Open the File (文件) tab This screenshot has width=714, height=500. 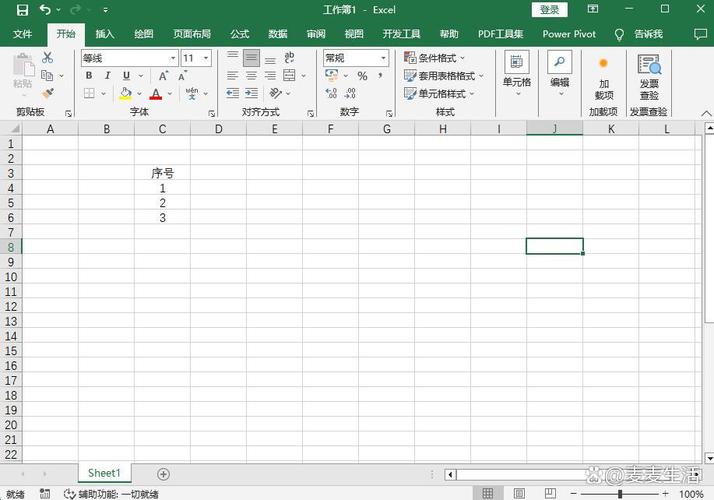click(22, 34)
